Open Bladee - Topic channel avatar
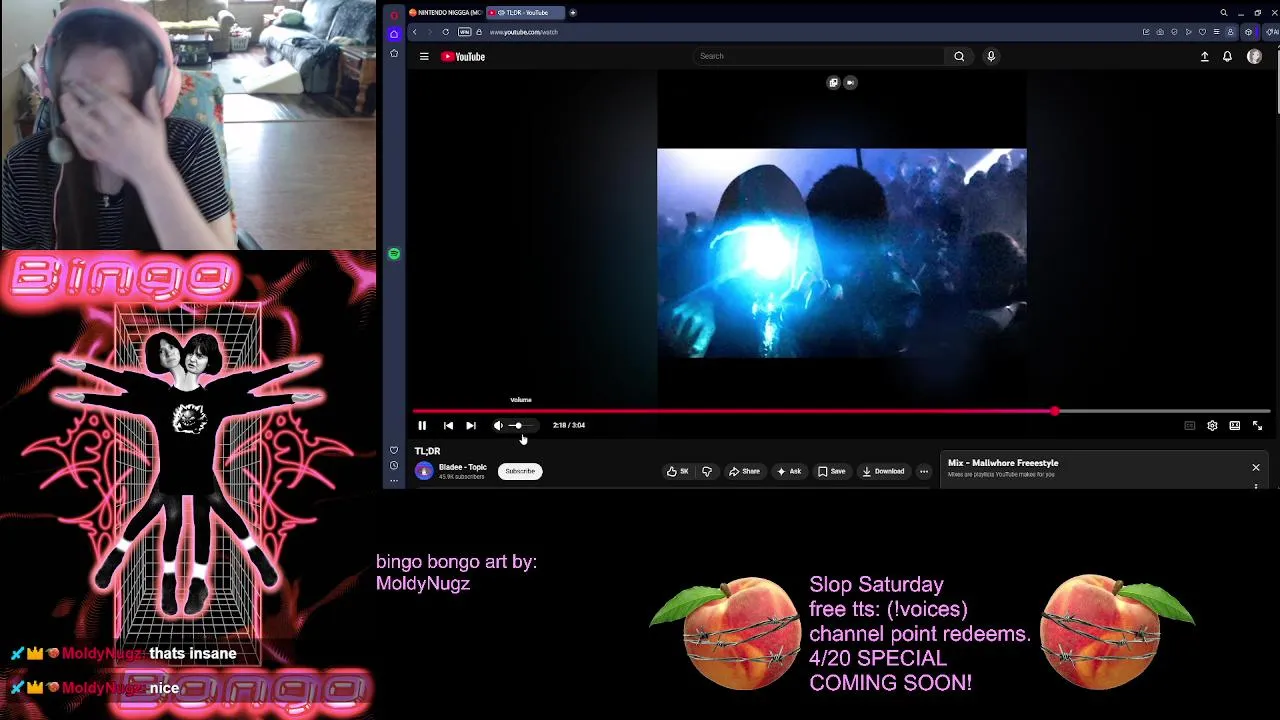1280x720 pixels. pyautogui.click(x=424, y=471)
